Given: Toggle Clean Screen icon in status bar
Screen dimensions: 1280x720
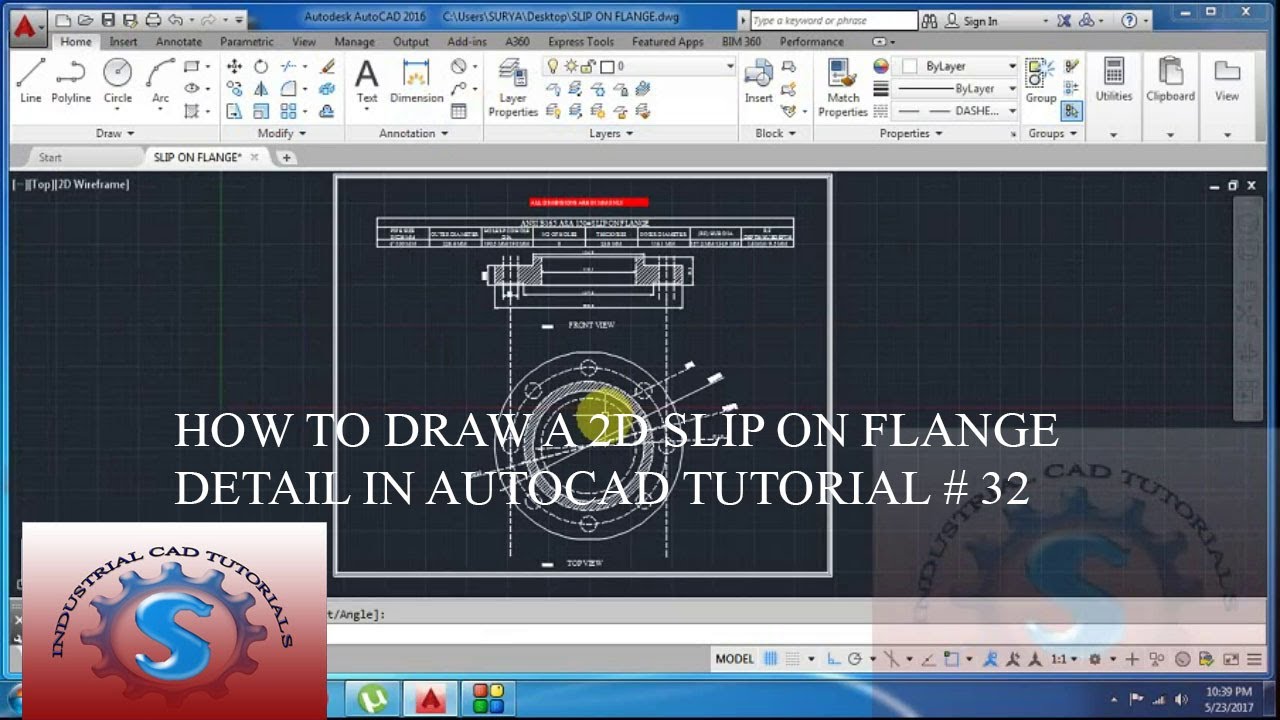Looking at the screenshot, I should (x=1230, y=659).
